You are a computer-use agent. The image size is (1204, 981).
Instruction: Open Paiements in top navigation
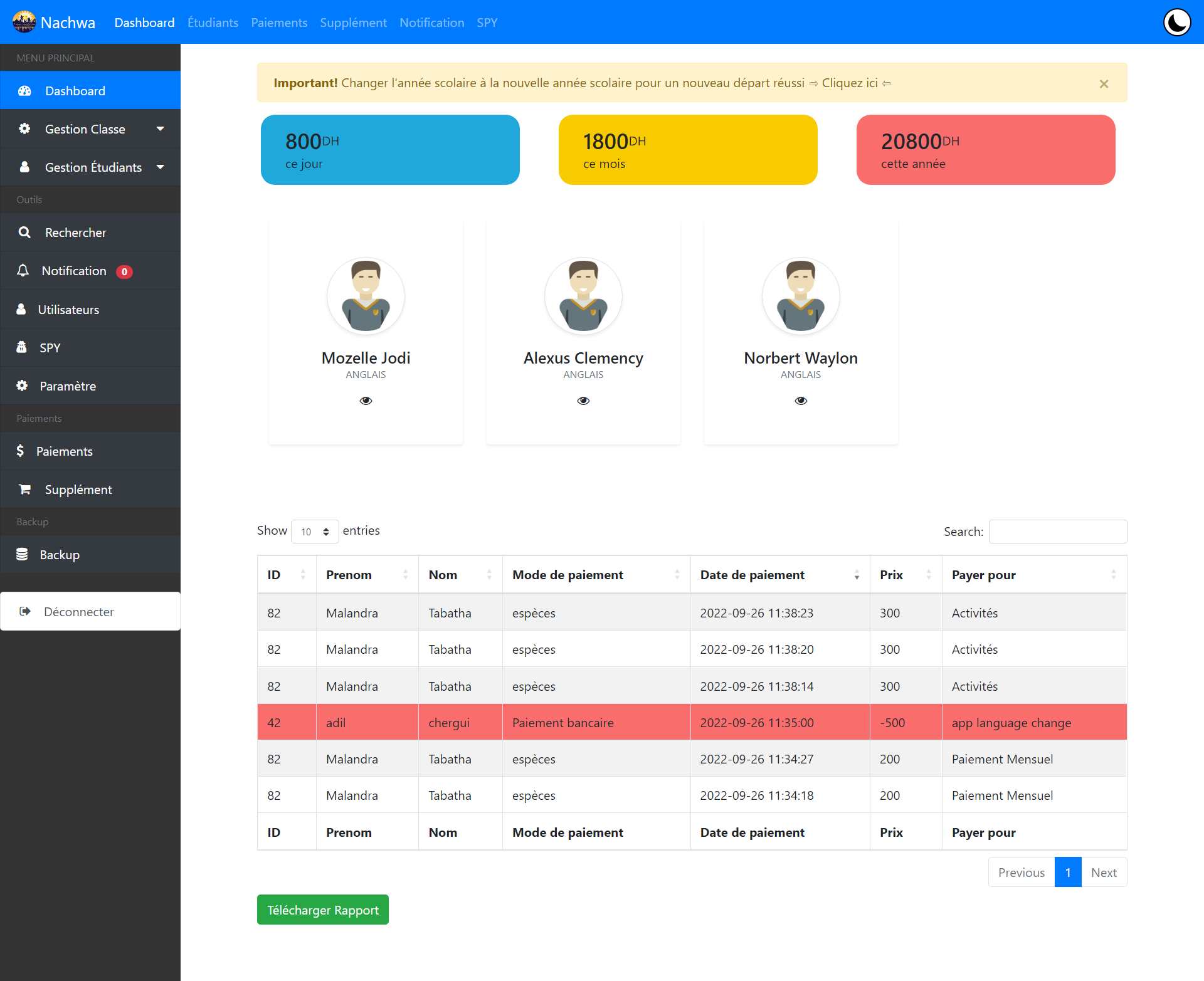(x=279, y=23)
